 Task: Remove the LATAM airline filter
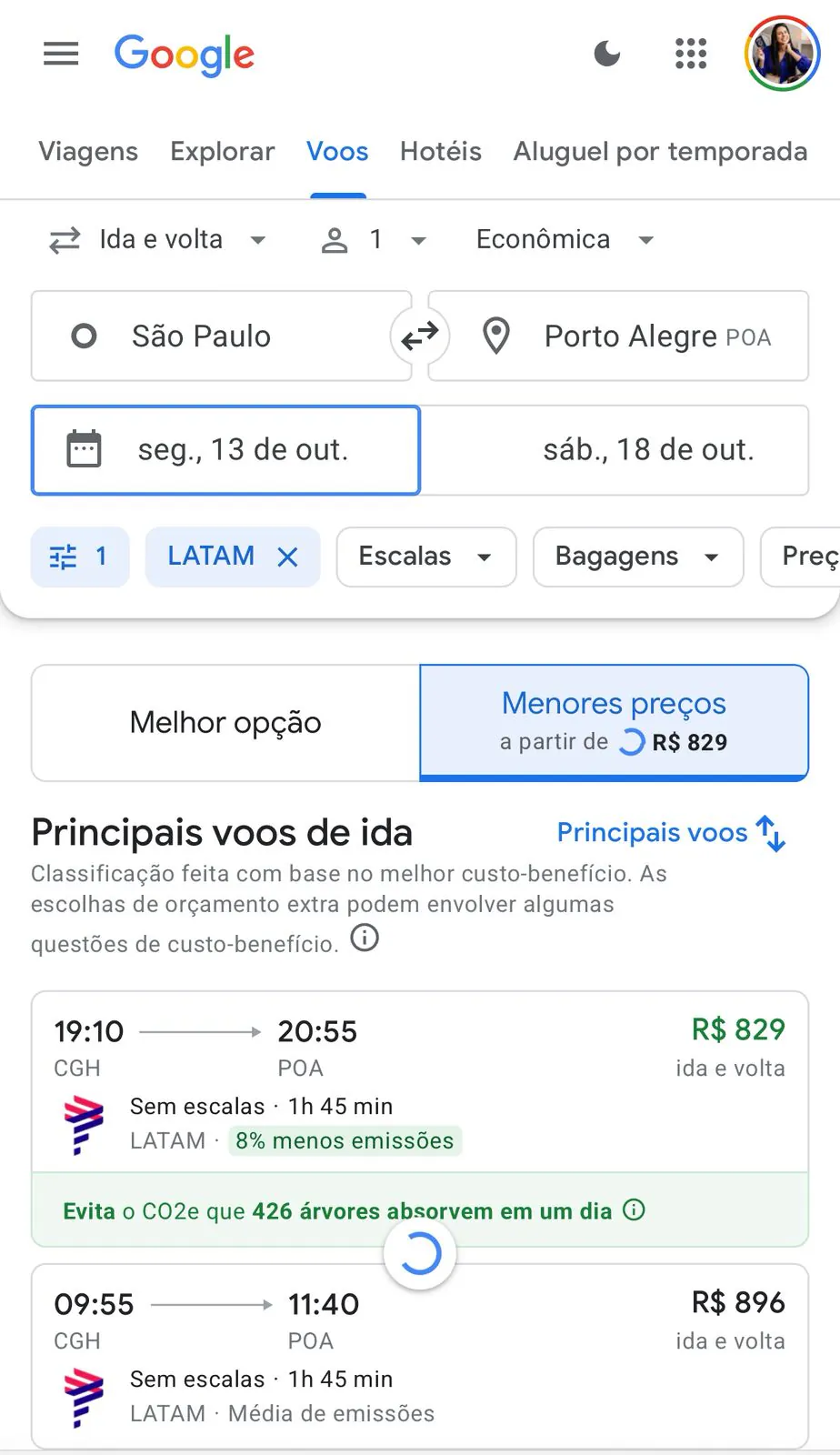287,557
